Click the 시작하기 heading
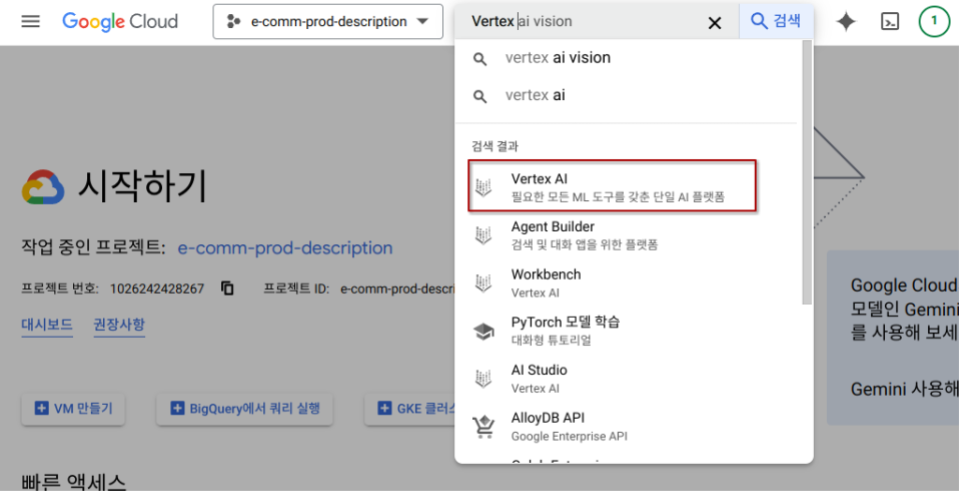 click(x=143, y=186)
